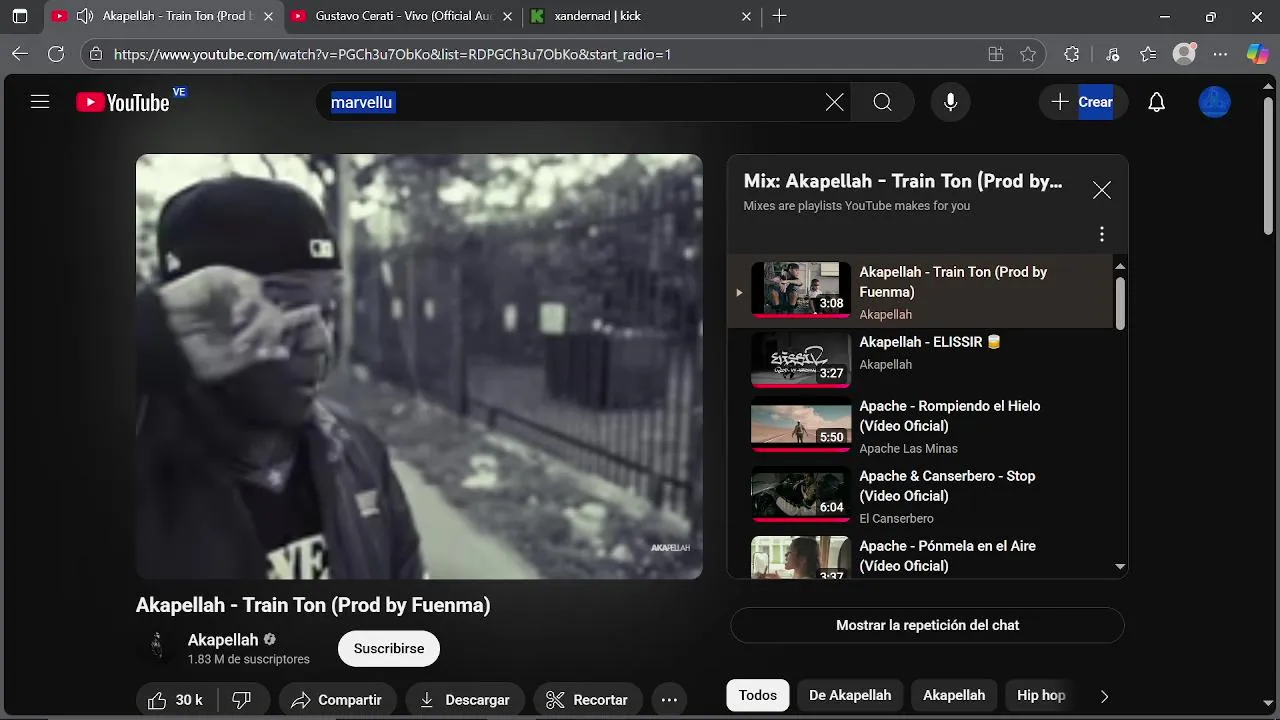Open Edge profile avatar

point(1184,54)
